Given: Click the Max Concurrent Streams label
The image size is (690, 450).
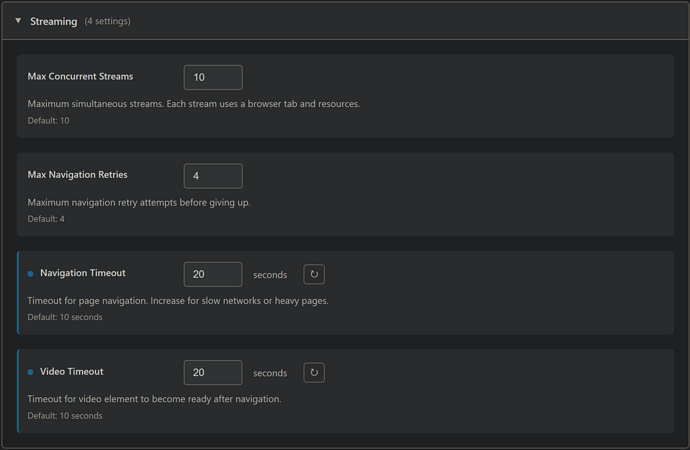Looking at the screenshot, I should (x=80, y=76).
